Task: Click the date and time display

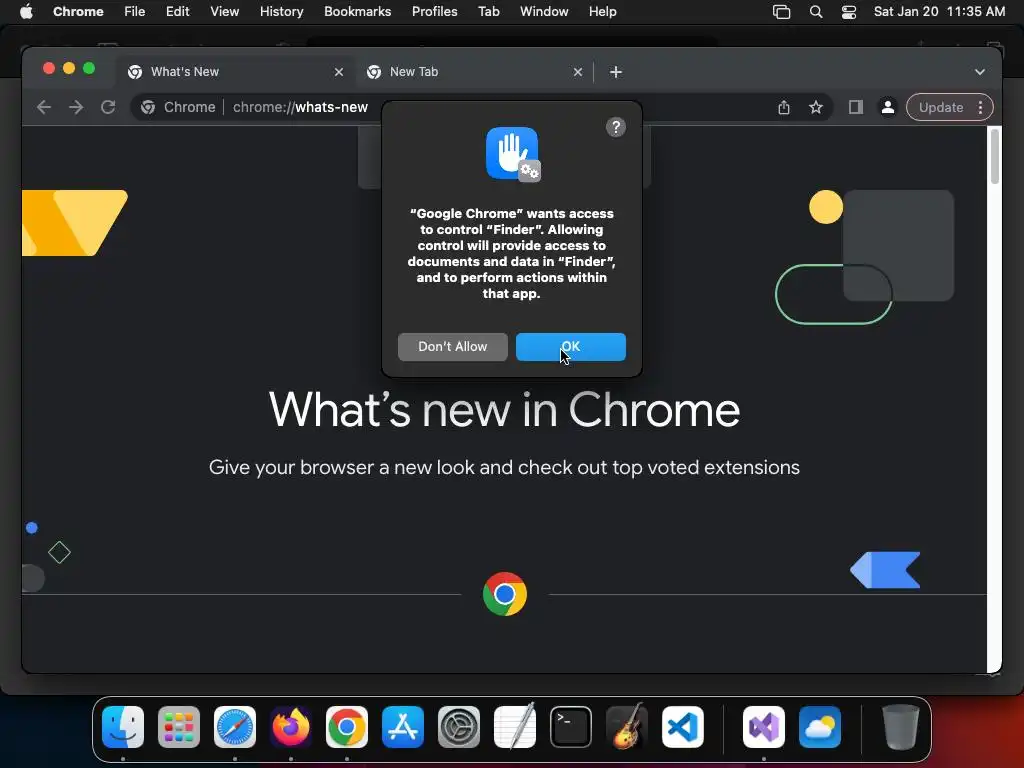Action: coord(939,12)
